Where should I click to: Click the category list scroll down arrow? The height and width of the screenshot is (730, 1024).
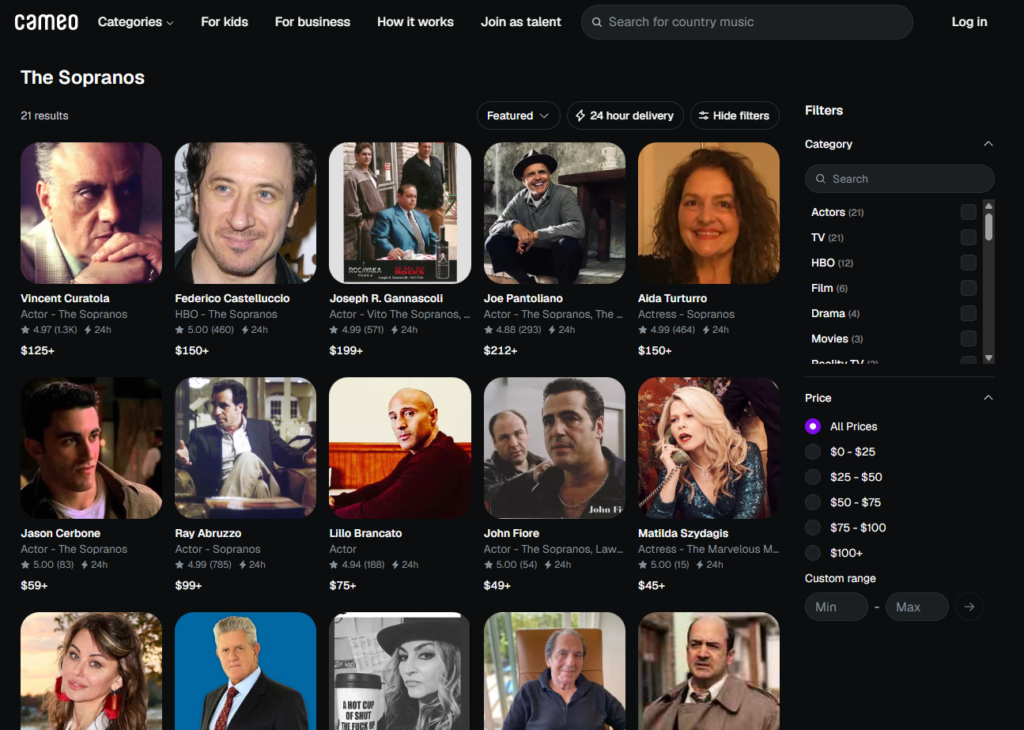point(989,358)
